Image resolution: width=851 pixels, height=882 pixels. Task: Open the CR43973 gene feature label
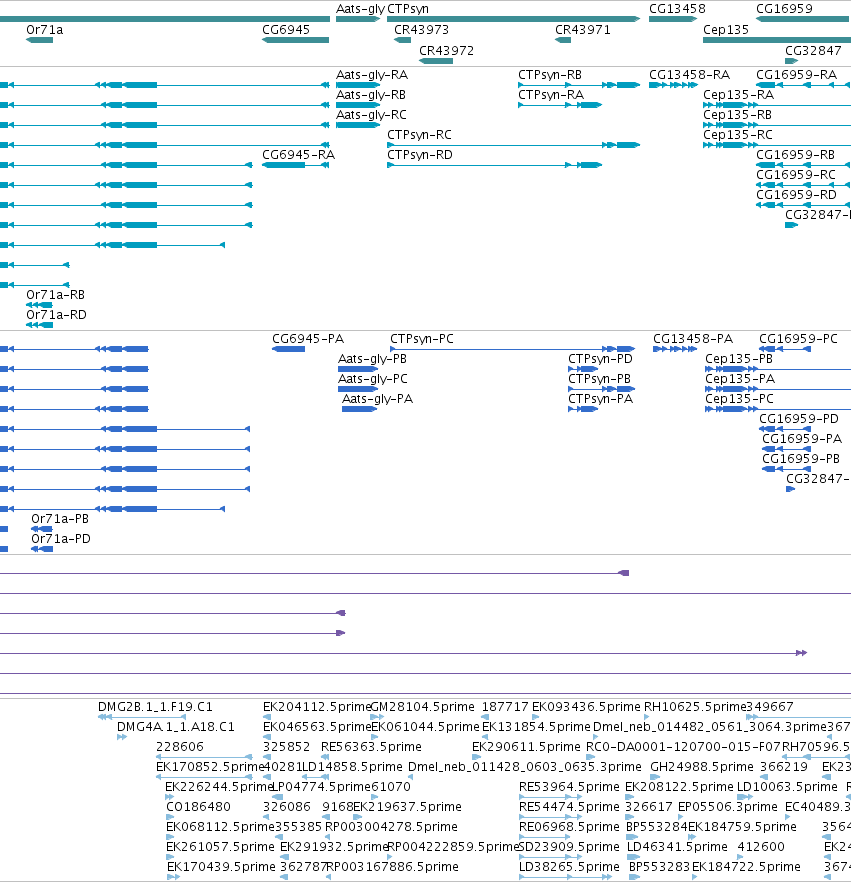421,30
